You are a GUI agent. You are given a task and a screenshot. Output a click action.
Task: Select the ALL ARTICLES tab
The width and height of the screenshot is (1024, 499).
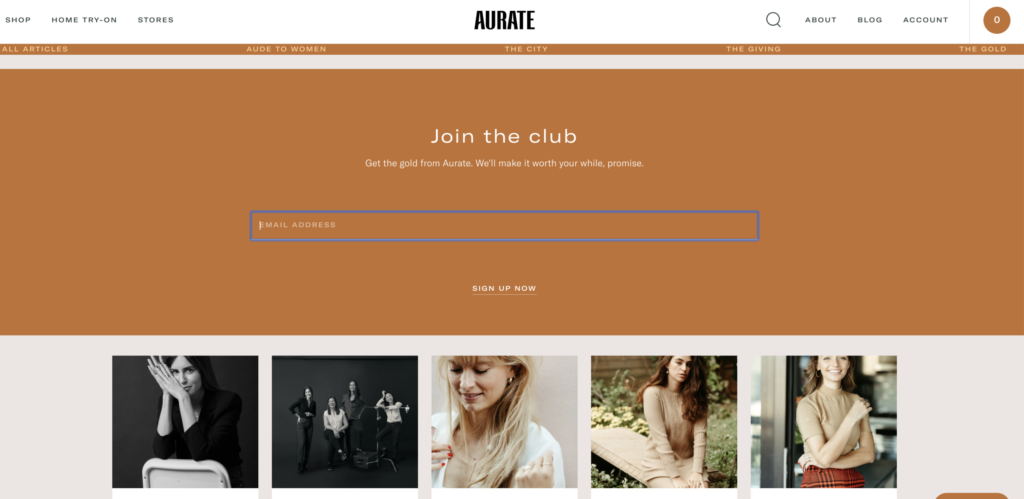pos(35,49)
